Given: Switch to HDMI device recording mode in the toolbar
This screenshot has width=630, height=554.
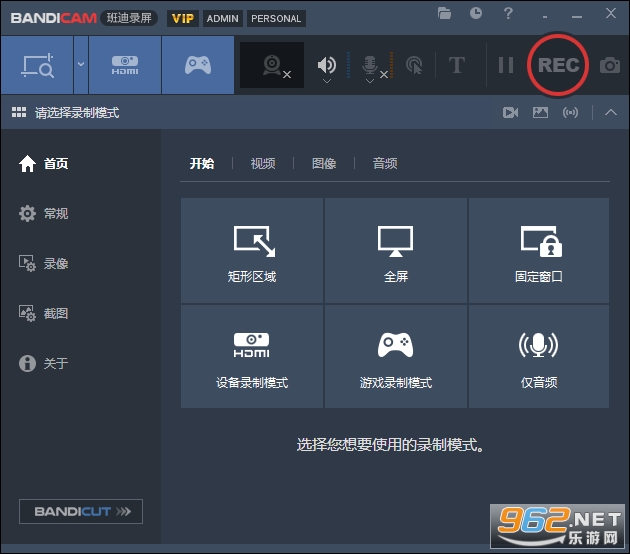Looking at the screenshot, I should point(125,65).
